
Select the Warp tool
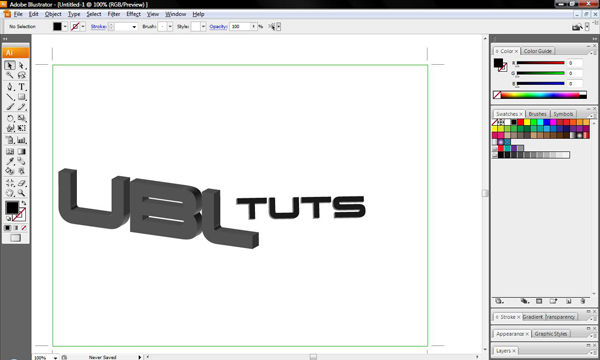tap(10, 128)
